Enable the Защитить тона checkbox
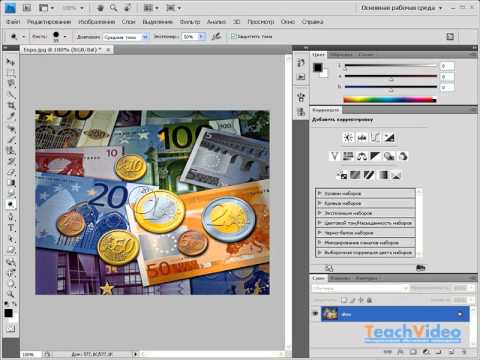 [233, 36]
